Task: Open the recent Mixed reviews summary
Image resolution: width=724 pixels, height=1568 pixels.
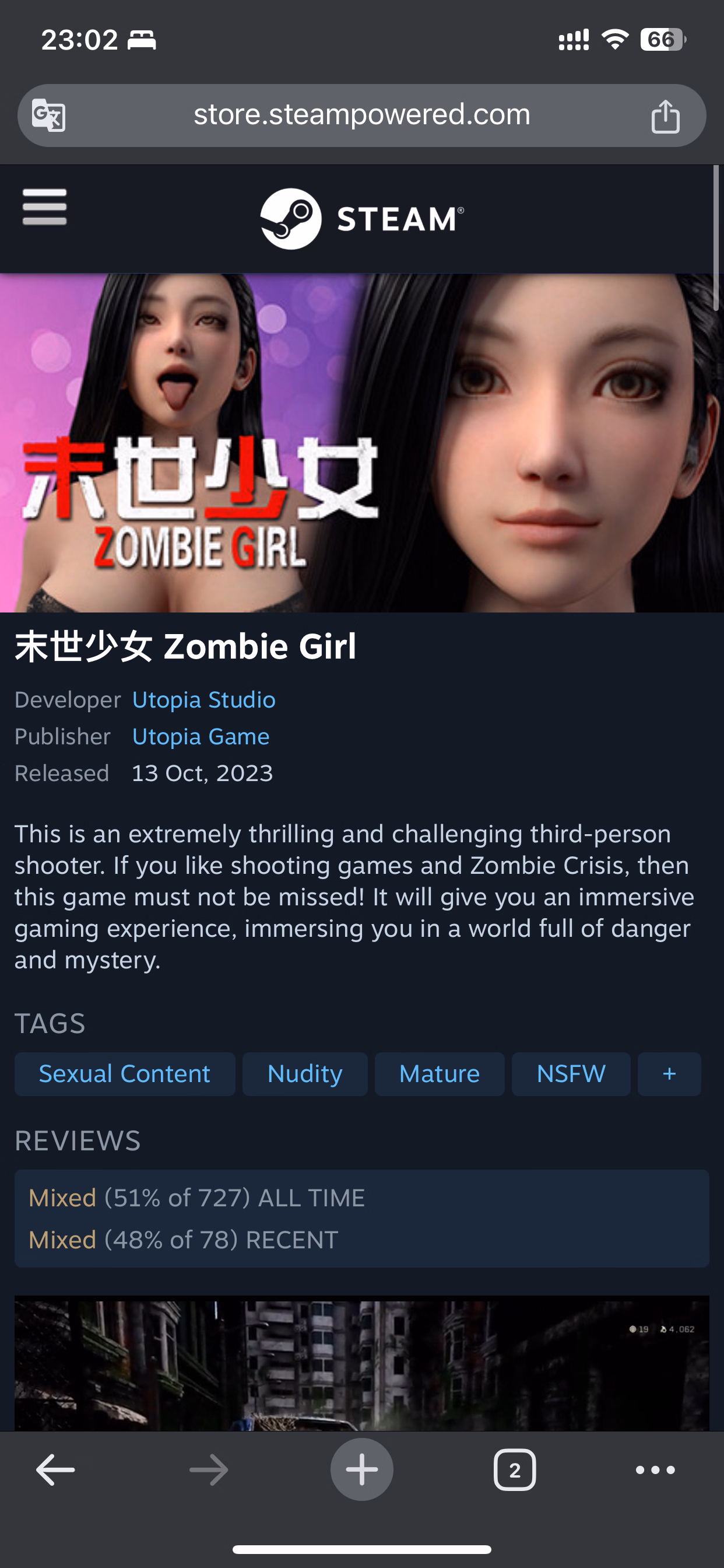Action: pyautogui.click(x=183, y=1240)
